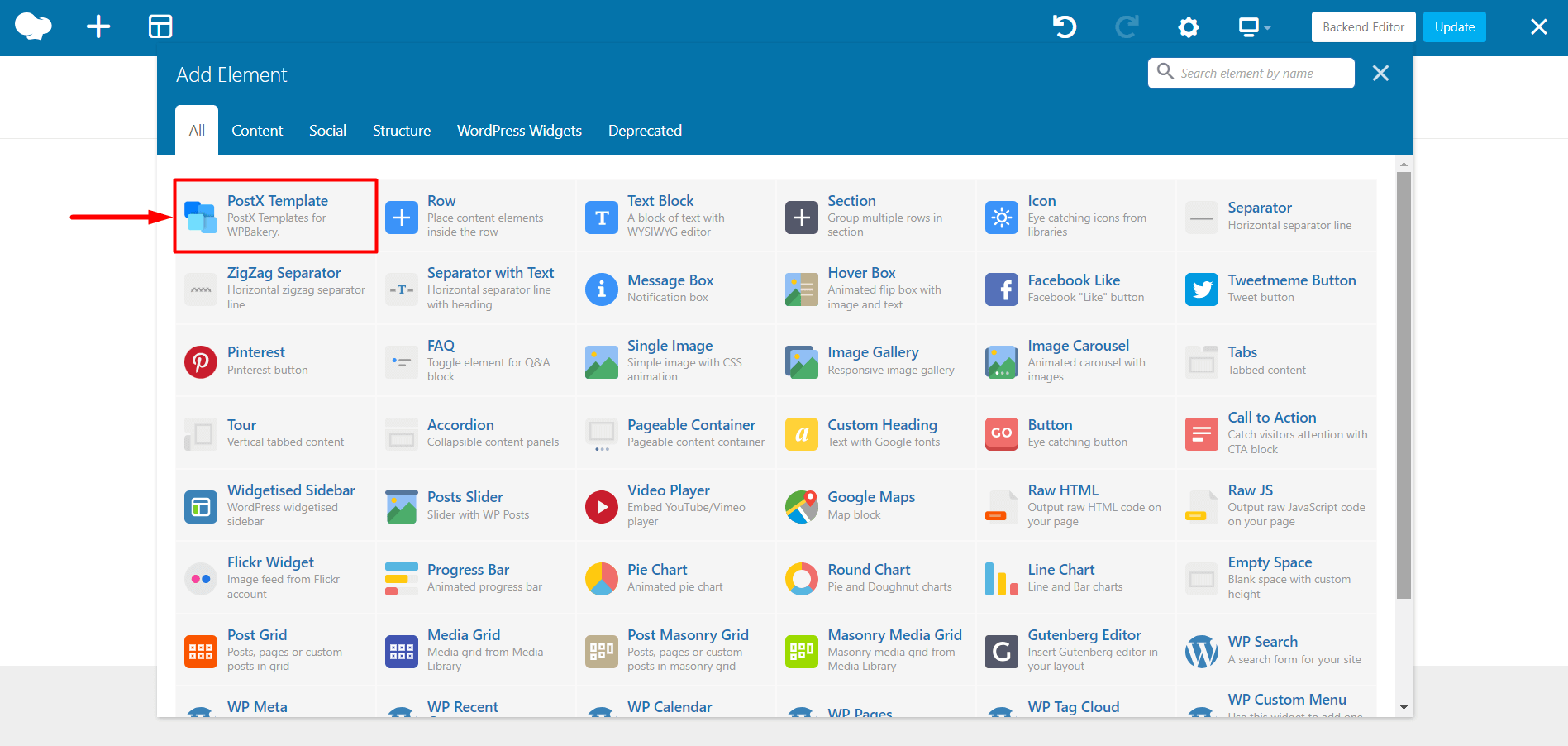Add a Row element via its plus icon
Image resolution: width=1568 pixels, height=746 pixels.
tap(402, 218)
